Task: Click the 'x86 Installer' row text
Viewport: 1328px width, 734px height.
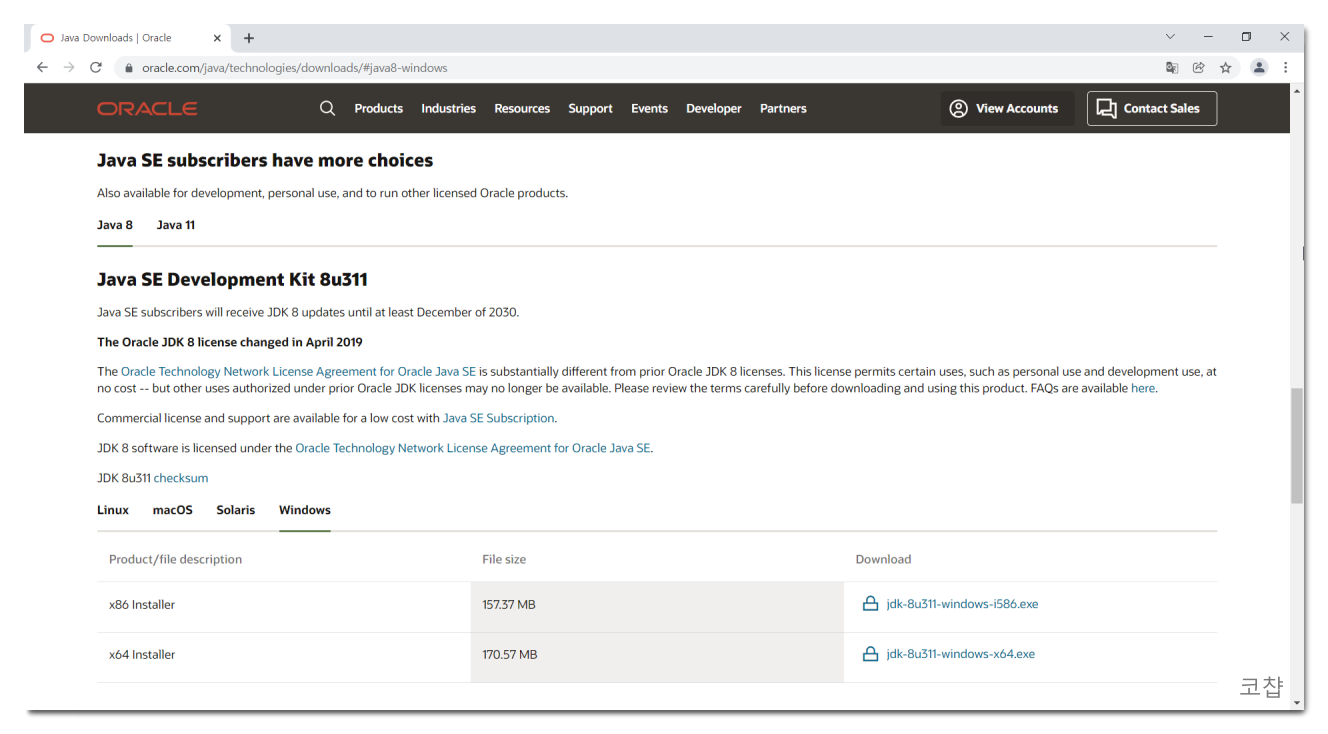Action: click(x=142, y=604)
